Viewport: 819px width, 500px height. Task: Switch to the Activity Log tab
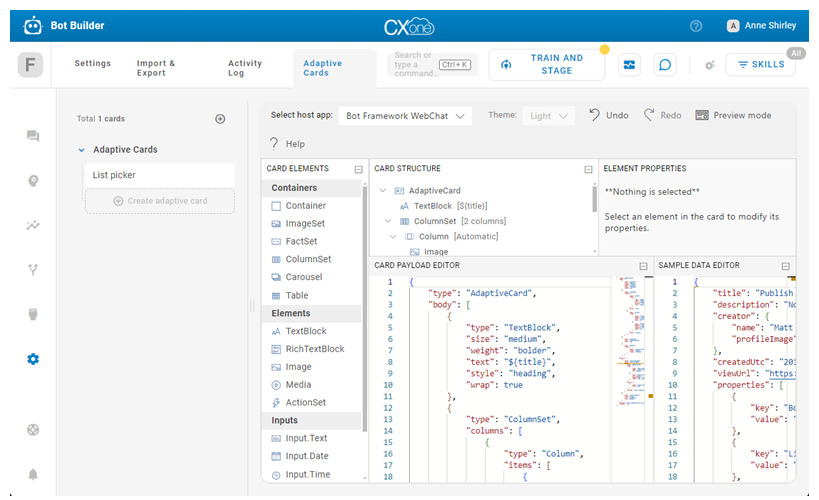coord(244,68)
